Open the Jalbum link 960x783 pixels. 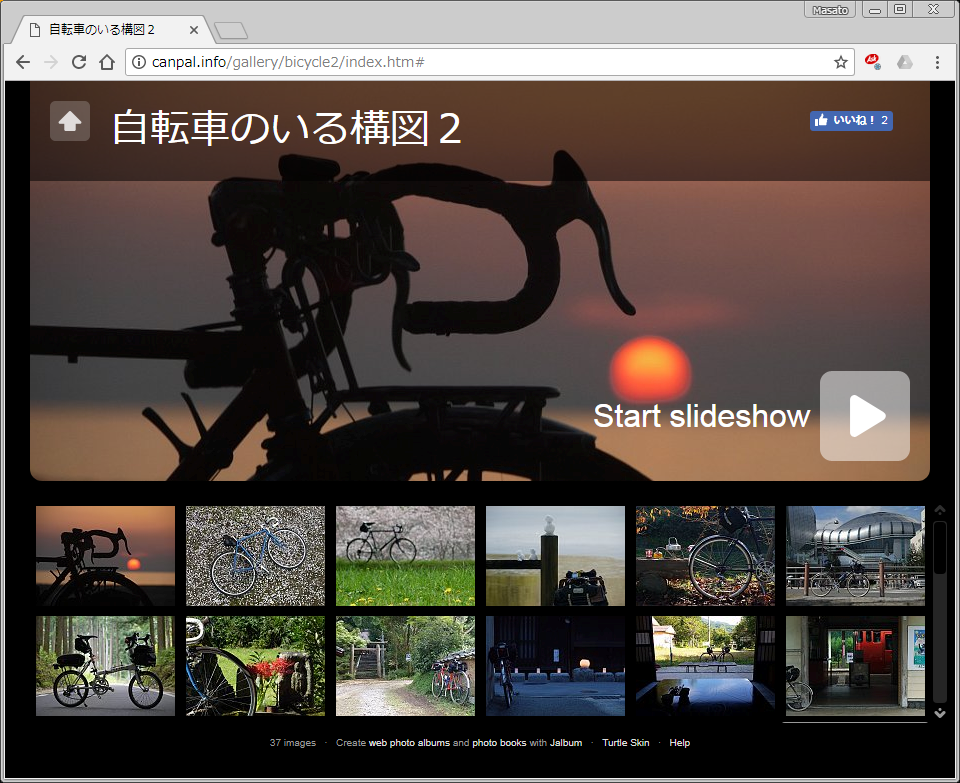[x=566, y=743]
